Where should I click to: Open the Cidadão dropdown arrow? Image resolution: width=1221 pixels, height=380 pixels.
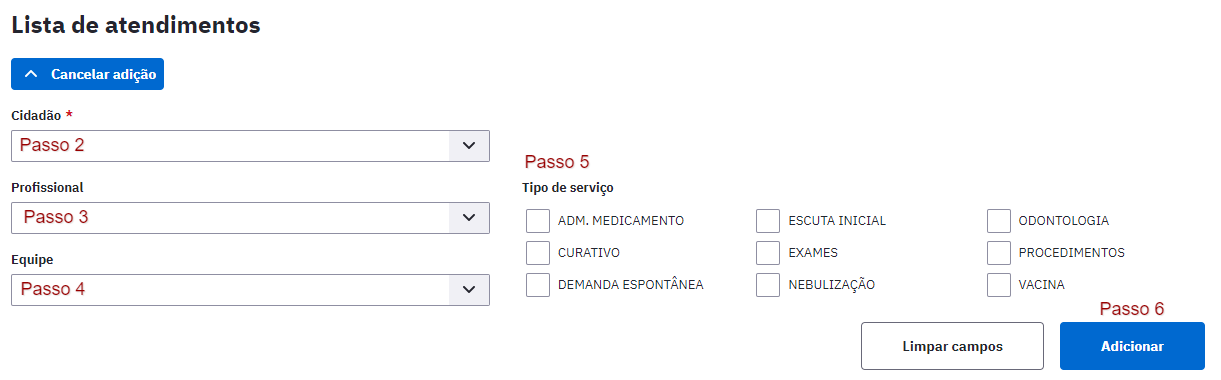click(469, 146)
